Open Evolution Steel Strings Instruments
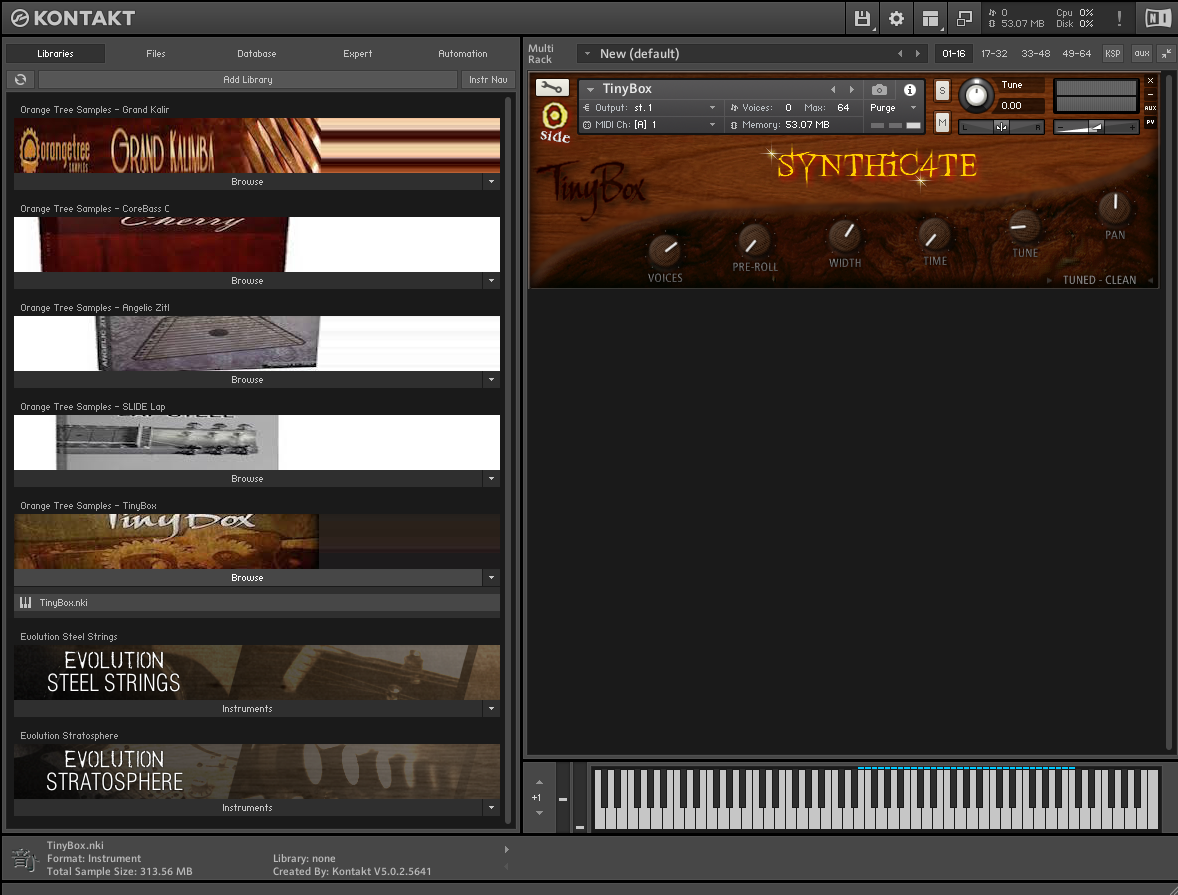This screenshot has width=1178, height=895. [x=248, y=709]
